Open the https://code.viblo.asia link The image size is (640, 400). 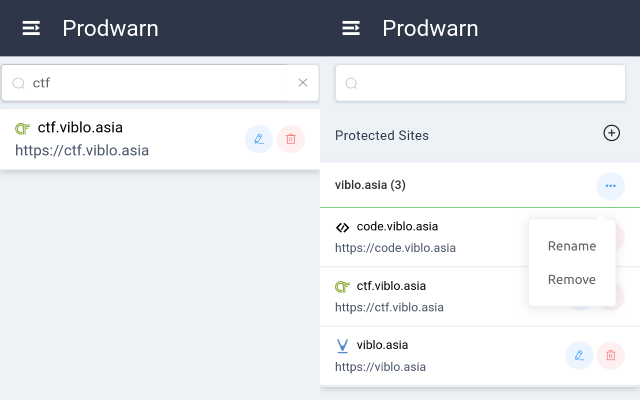395,247
